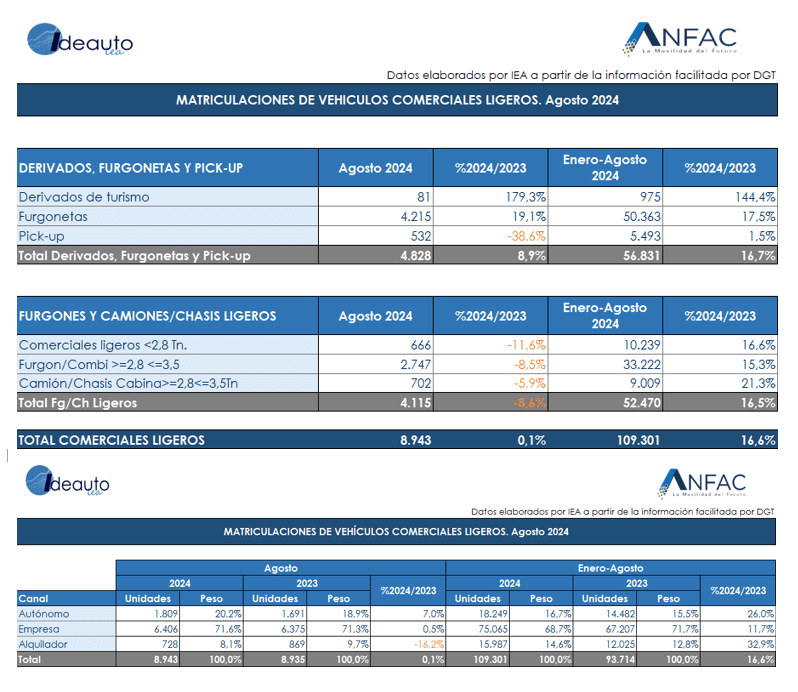Viewport: 798px width, 692px height.
Task: Click the Pick-up percentage -38,6%
Action: coord(526,236)
